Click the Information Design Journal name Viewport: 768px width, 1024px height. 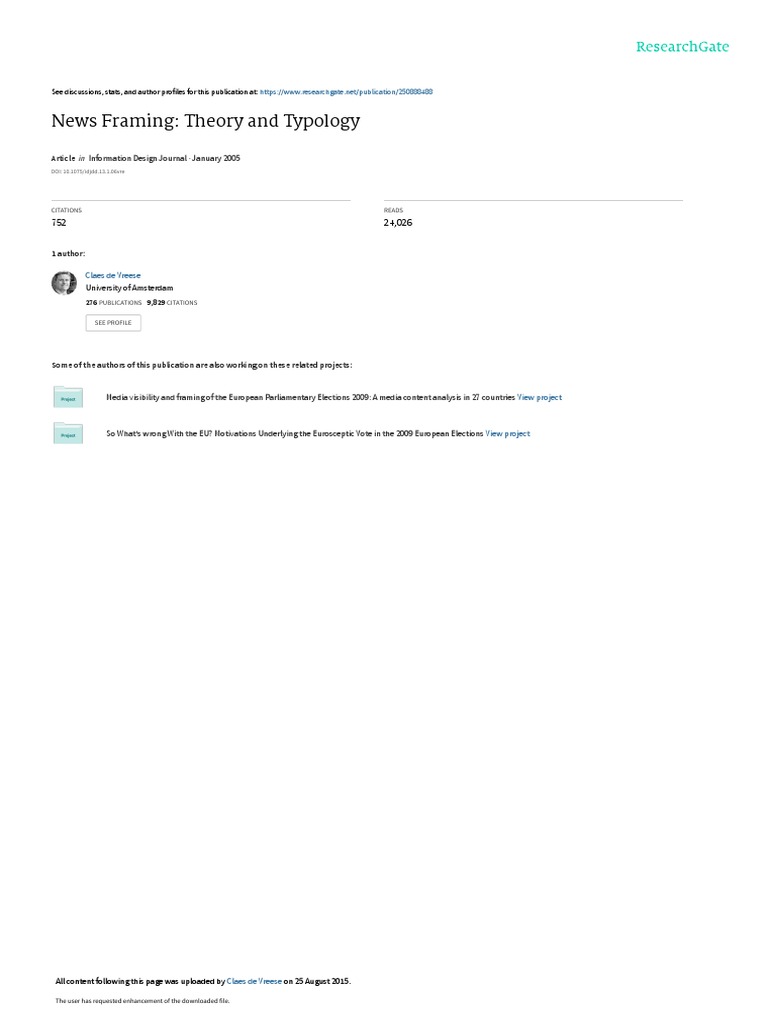(138, 158)
